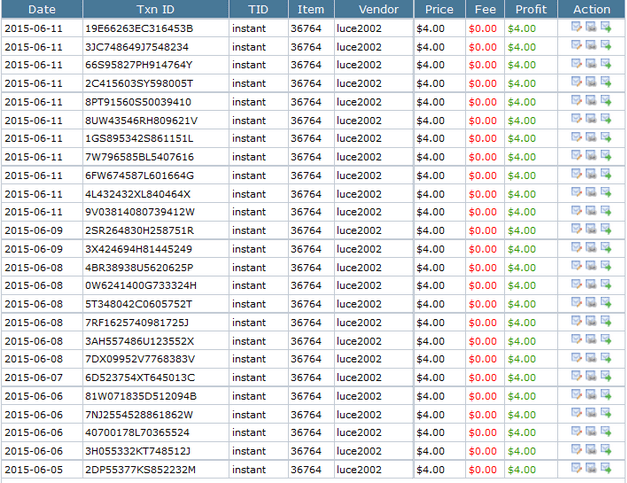
Task: Click instant TID in row 5T348042C0605752T
Action: pyautogui.click(x=249, y=304)
